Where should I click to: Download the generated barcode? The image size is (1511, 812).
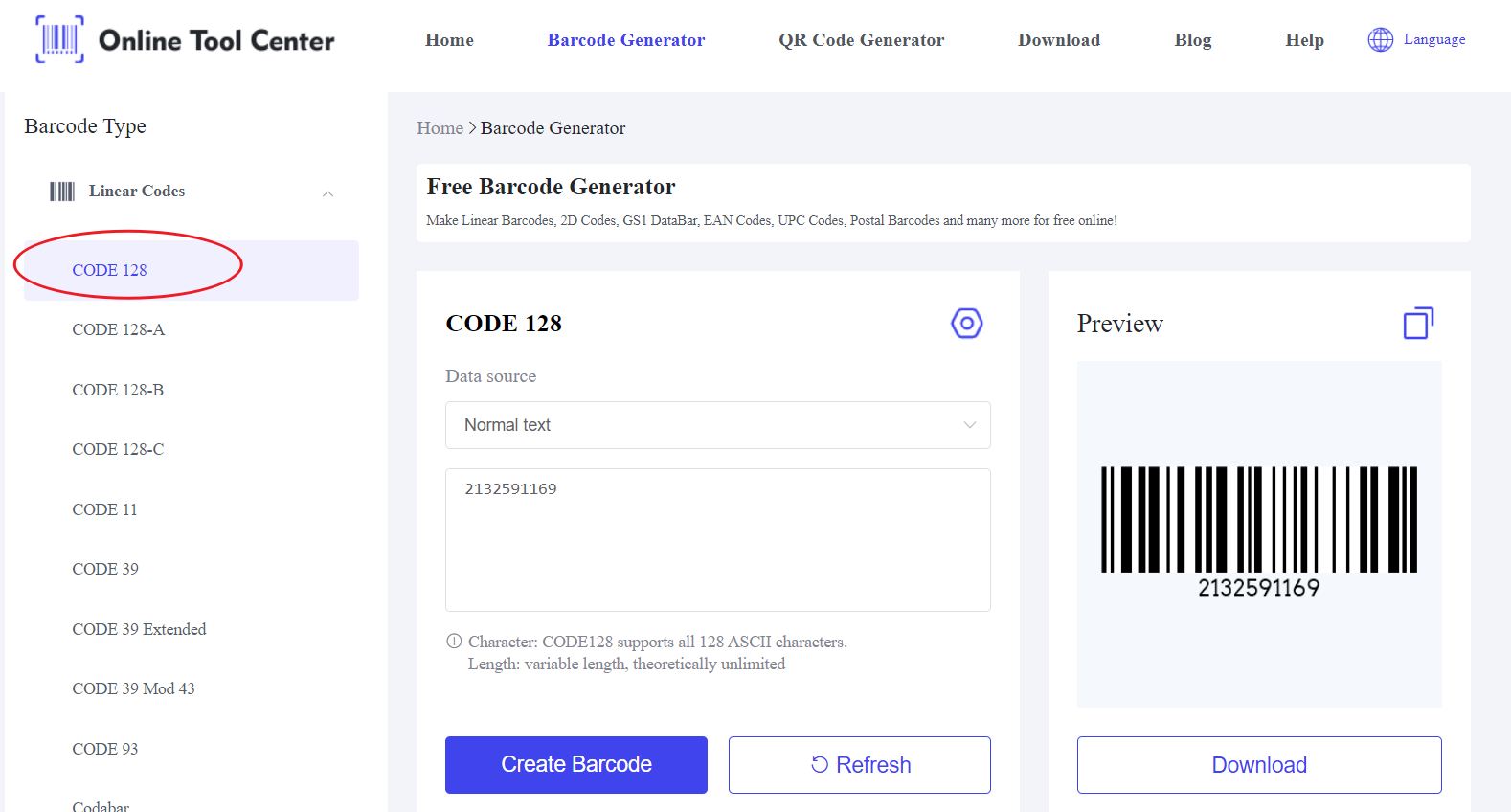coord(1258,765)
